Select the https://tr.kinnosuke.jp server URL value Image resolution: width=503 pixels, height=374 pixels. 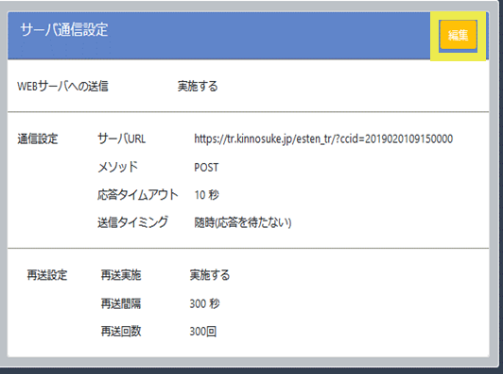click(x=323, y=139)
